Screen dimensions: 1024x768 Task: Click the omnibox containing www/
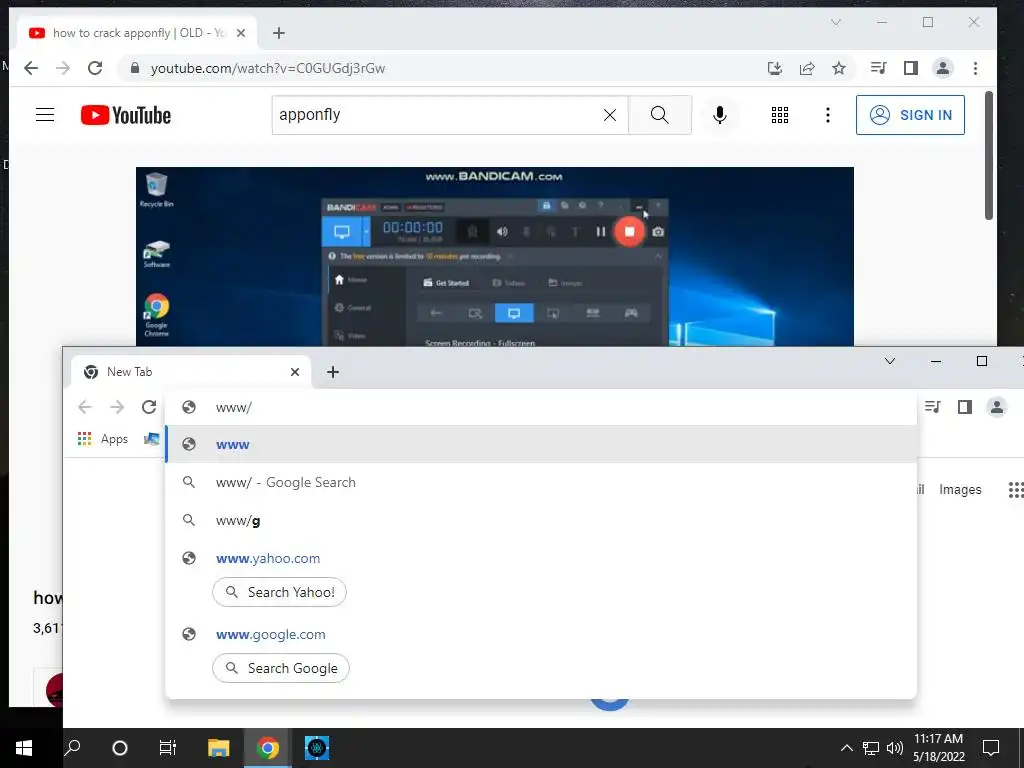click(541, 407)
